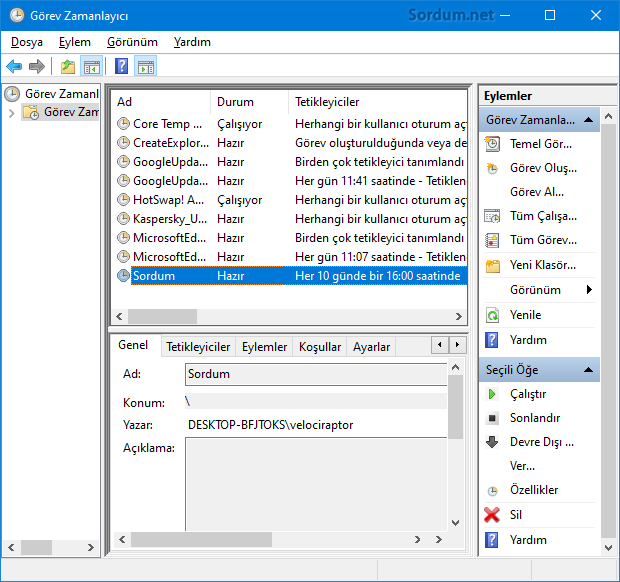
Task: Open the Görünüm submenu arrow
Action: [x=589, y=290]
